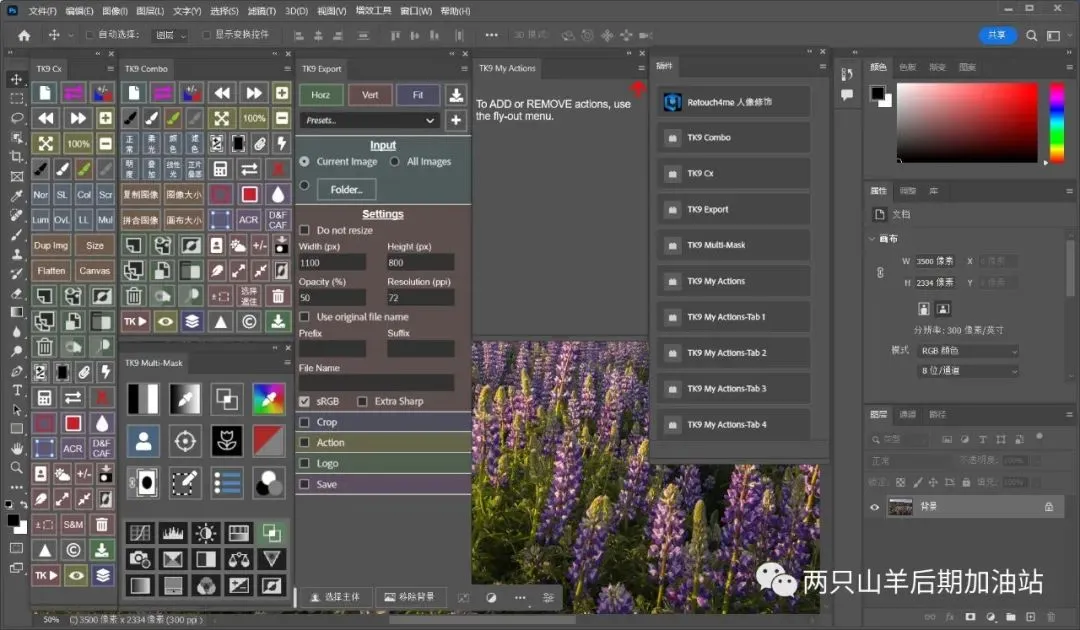Click the ACR button in TK9 Combo

click(248, 220)
